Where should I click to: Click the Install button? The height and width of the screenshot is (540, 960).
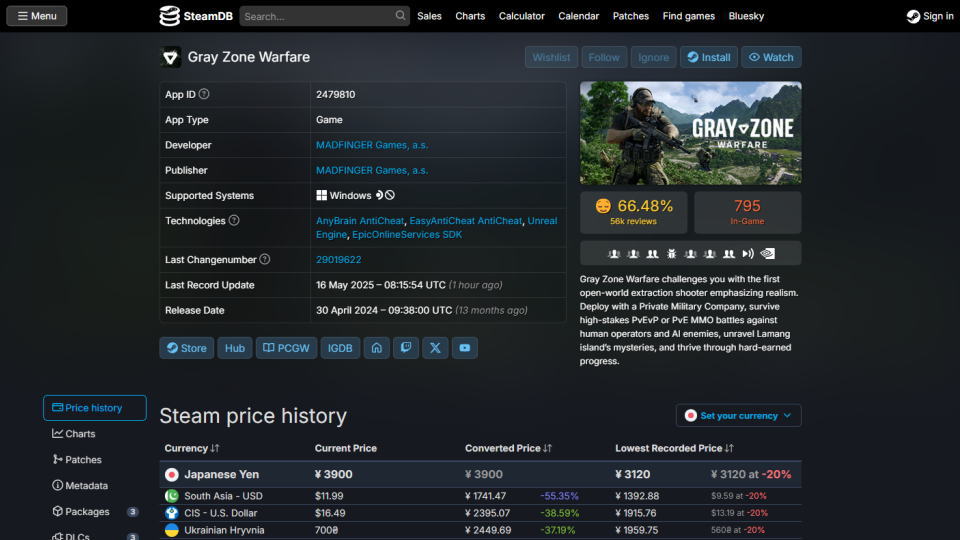708,57
